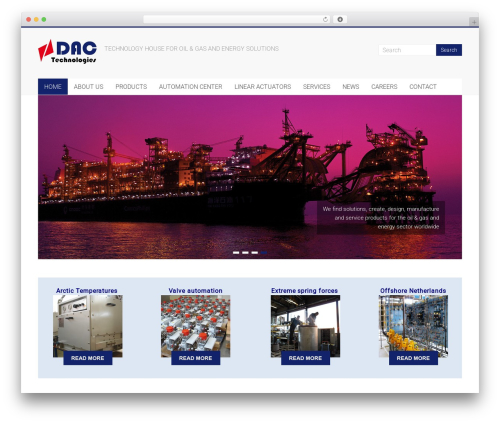The height and width of the screenshot is (423, 500).
Task: Click the round icon beside the address bar
Action: click(x=340, y=19)
